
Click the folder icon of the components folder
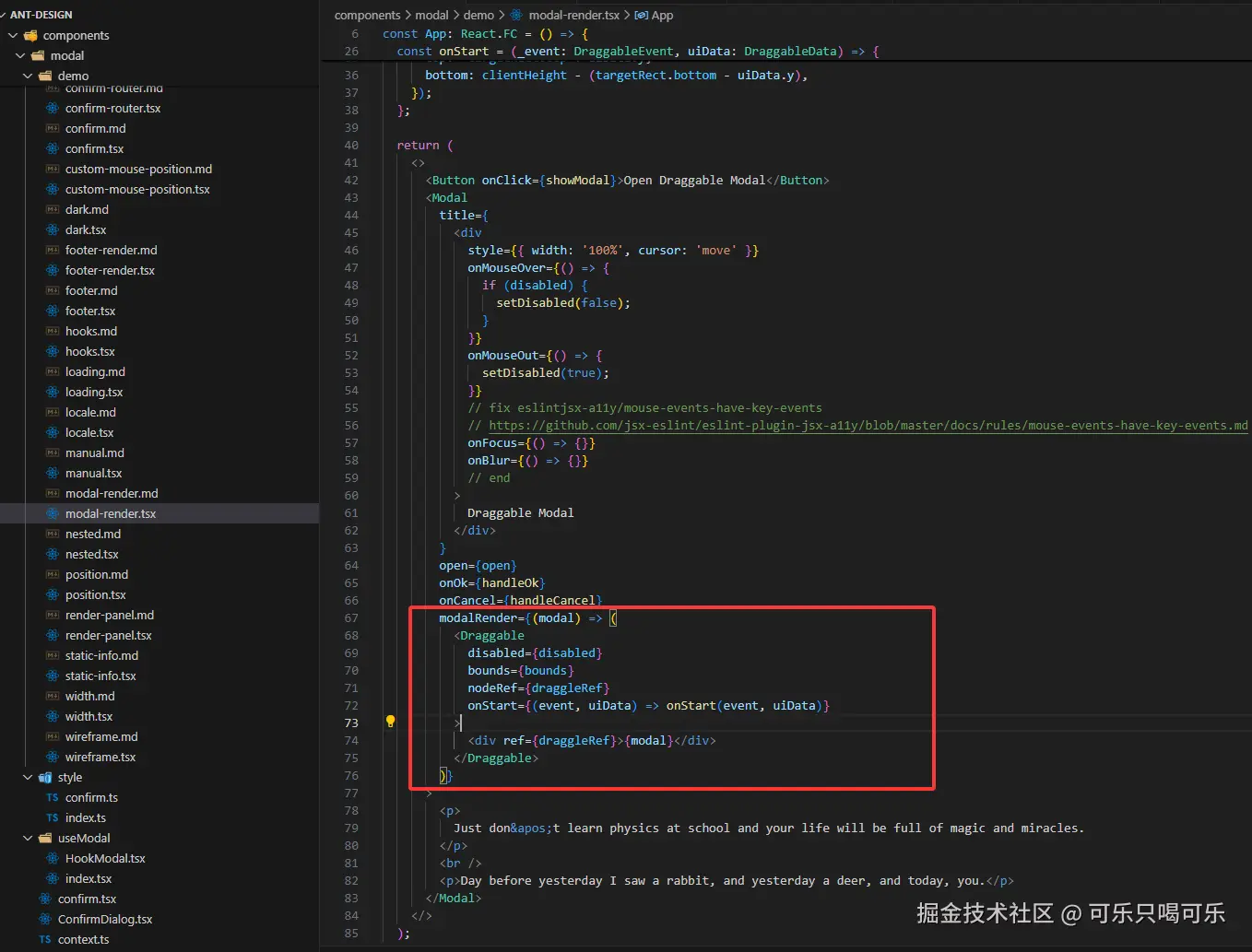click(x=30, y=35)
